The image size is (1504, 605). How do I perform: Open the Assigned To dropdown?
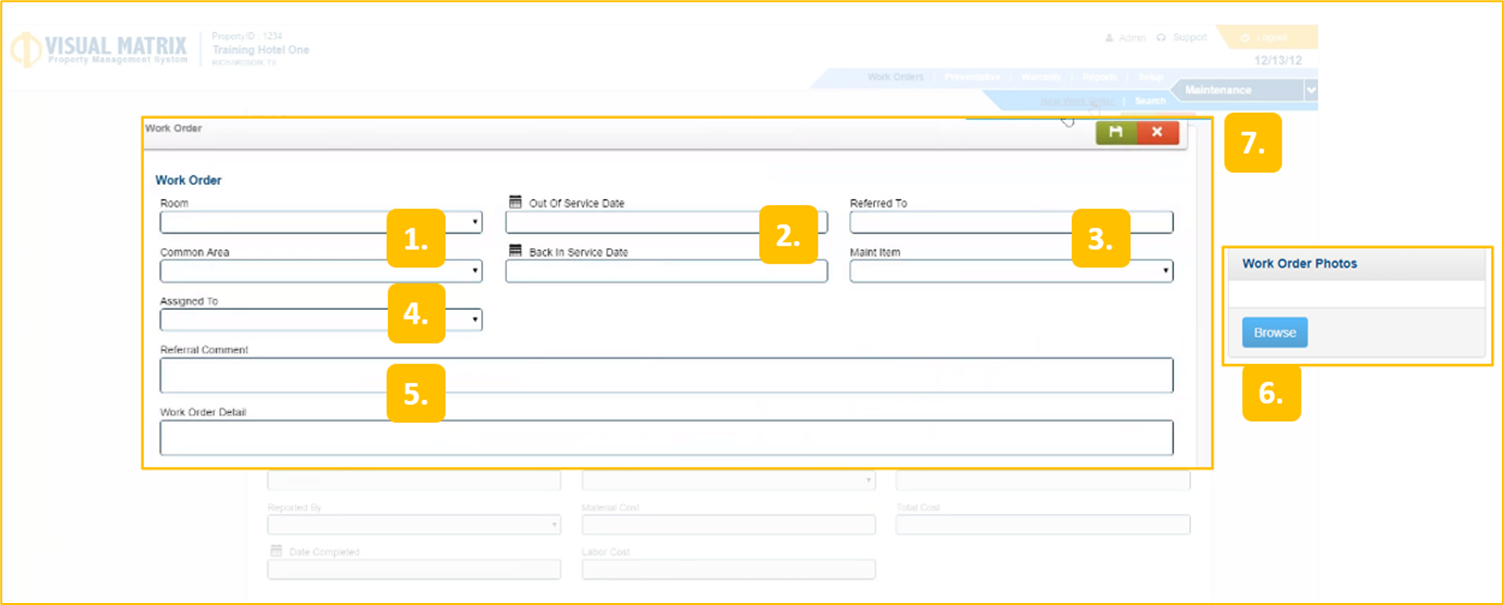click(x=475, y=320)
